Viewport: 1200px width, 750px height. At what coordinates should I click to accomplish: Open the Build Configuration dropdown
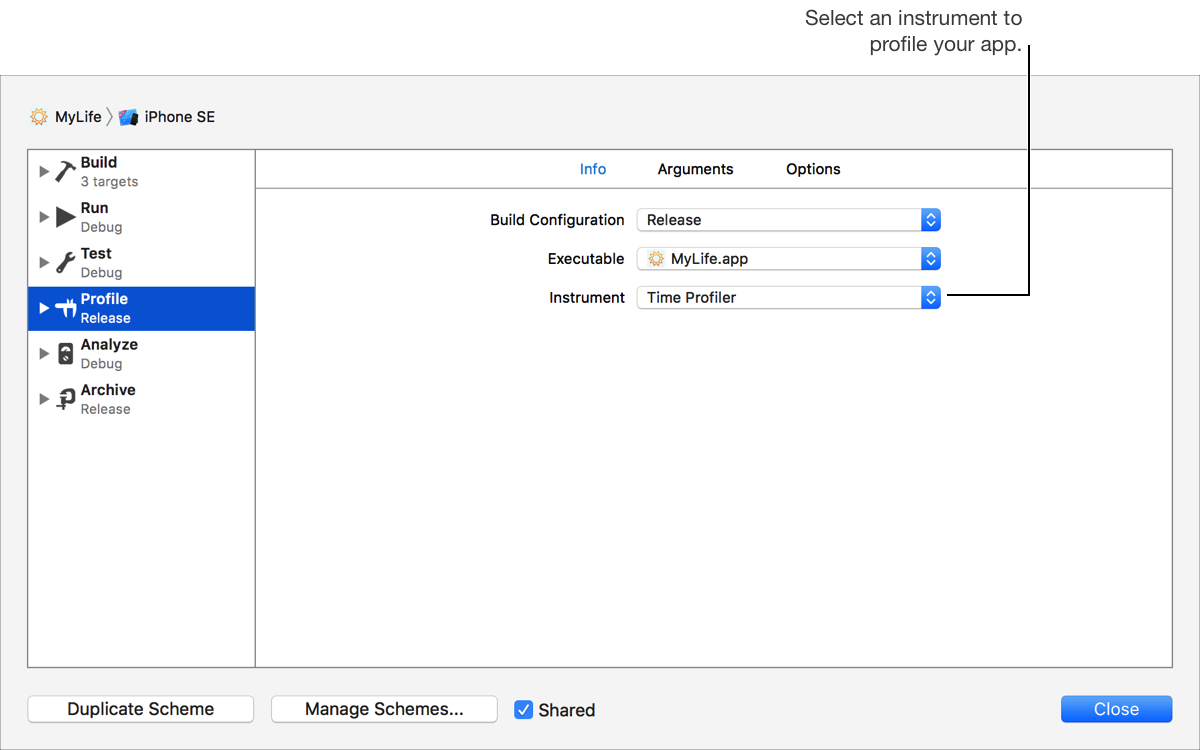pos(788,220)
